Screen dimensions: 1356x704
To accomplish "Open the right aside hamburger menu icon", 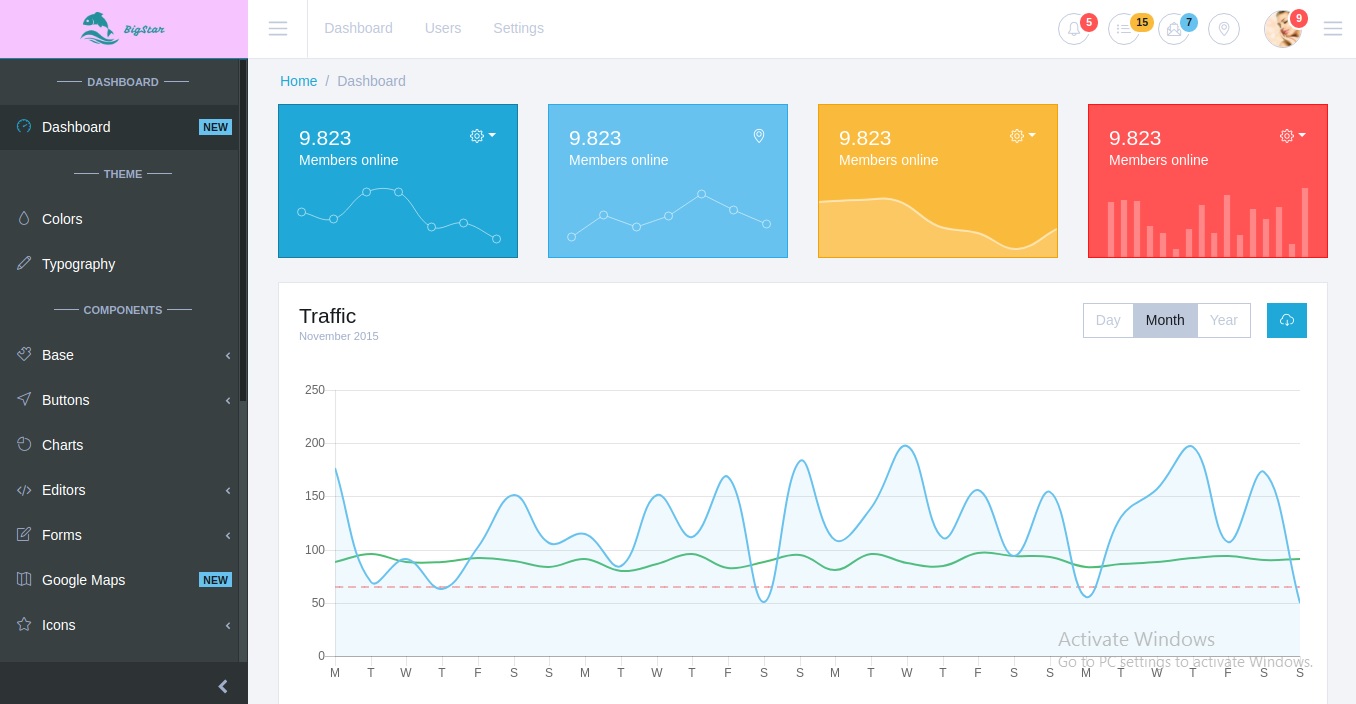I will (1333, 29).
